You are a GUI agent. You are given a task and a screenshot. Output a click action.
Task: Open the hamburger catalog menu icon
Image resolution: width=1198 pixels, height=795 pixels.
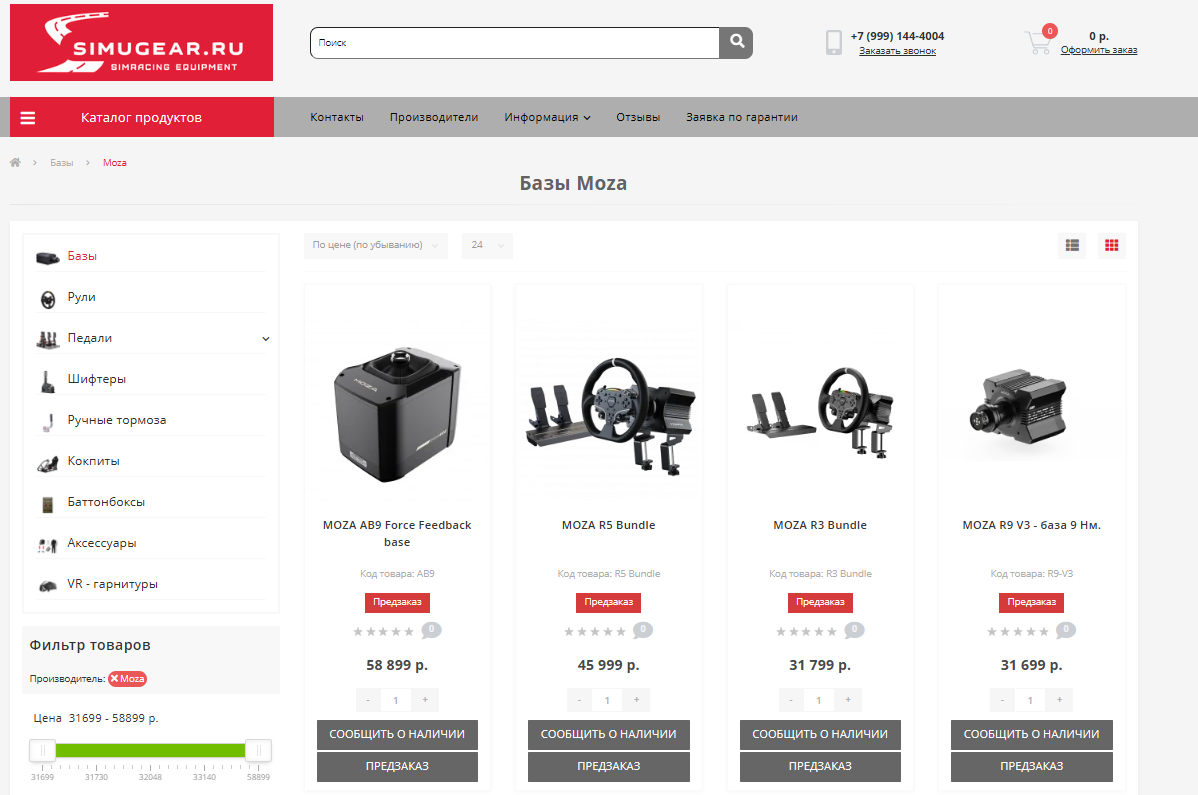point(28,118)
